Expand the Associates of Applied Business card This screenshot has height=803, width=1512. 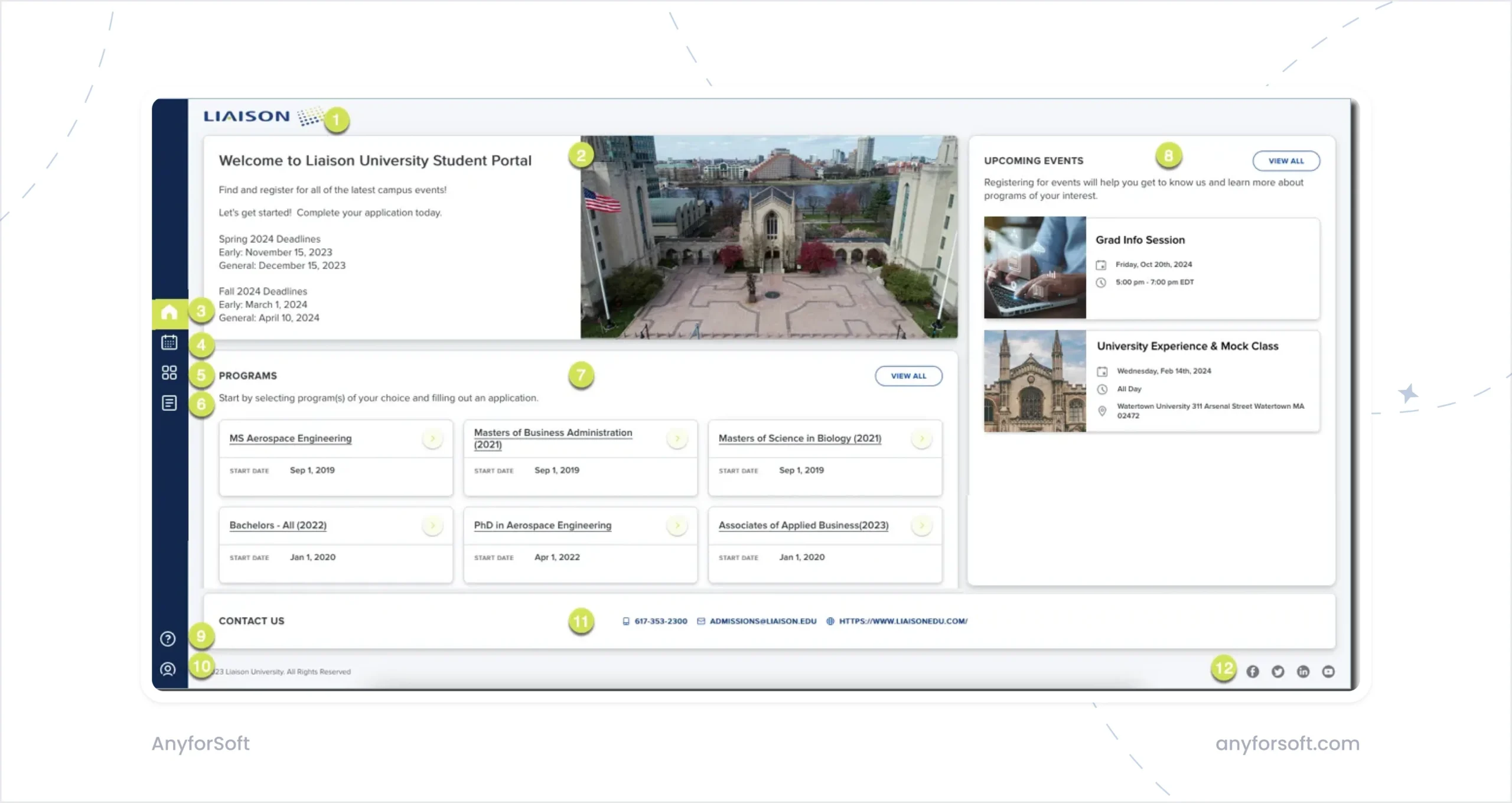[x=922, y=525]
